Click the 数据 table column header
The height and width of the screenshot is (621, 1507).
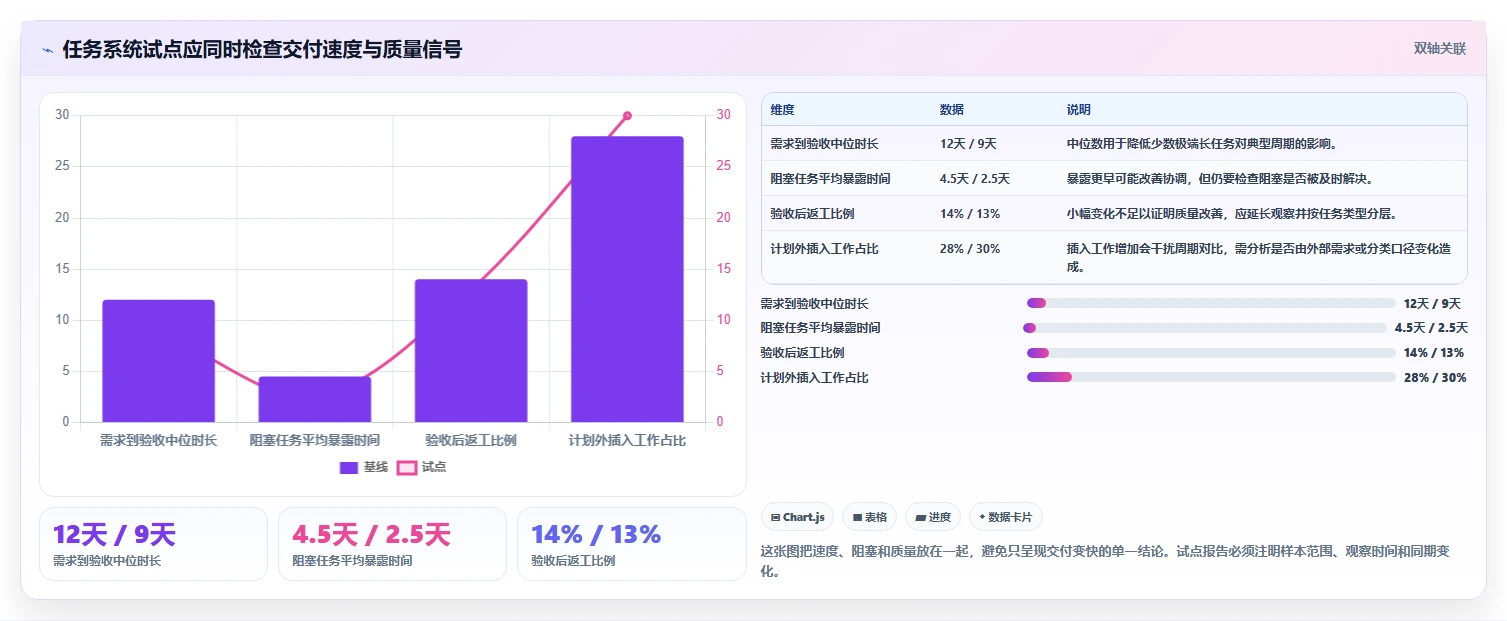952,110
